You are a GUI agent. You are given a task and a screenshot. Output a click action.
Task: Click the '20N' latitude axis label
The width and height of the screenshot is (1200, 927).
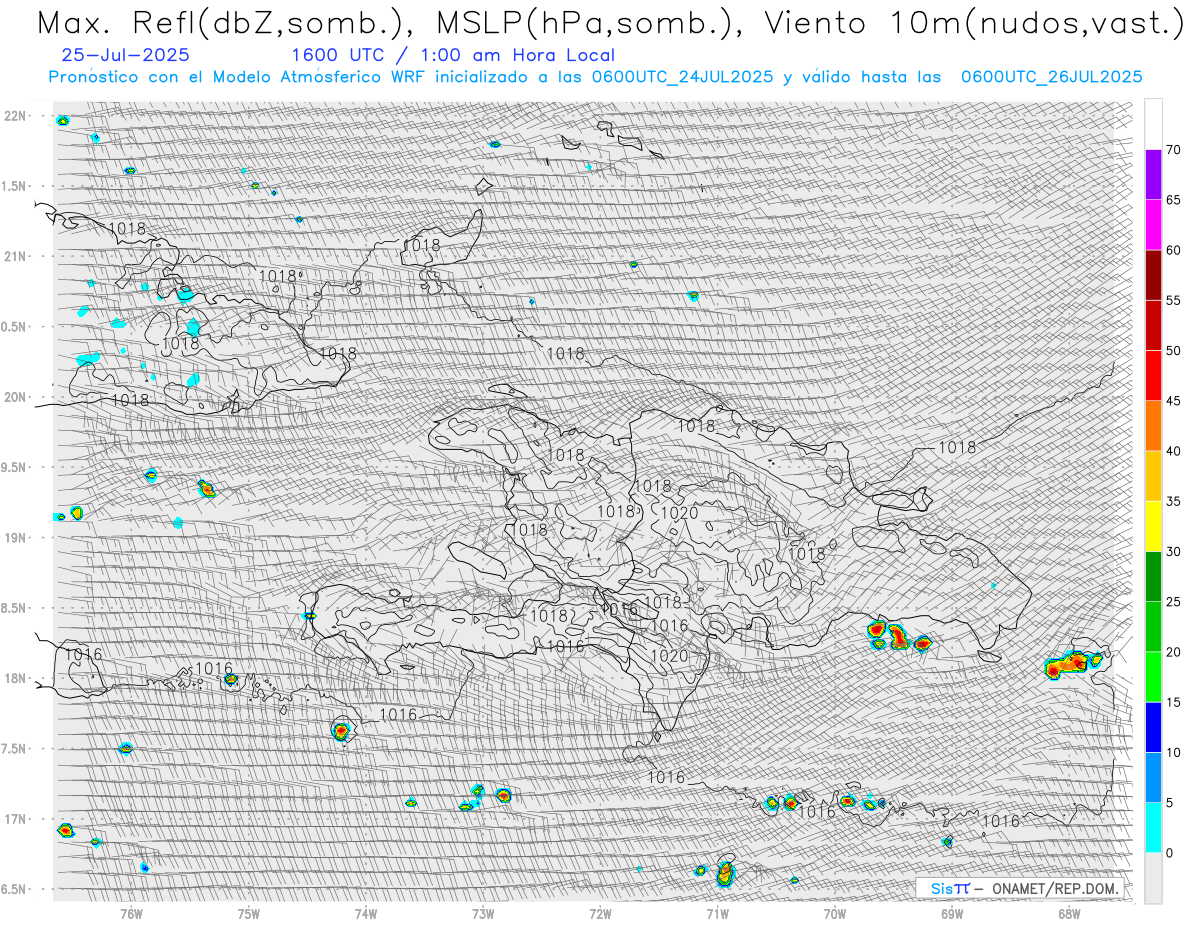[15, 397]
